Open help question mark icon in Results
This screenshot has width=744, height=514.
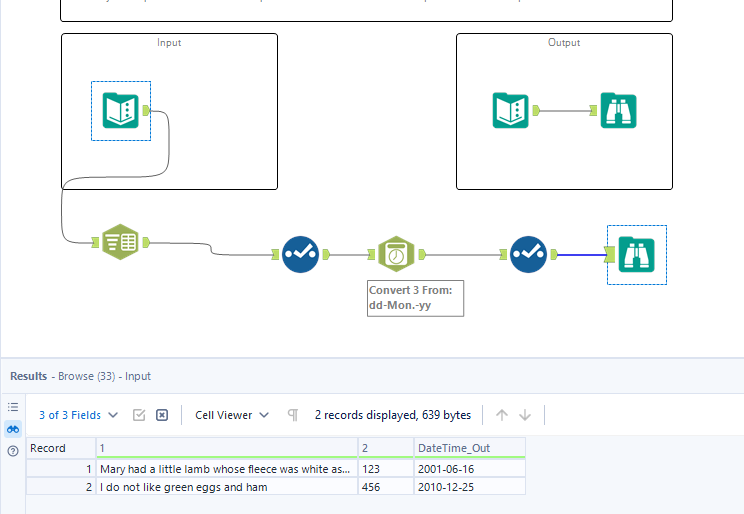pyautogui.click(x=13, y=451)
